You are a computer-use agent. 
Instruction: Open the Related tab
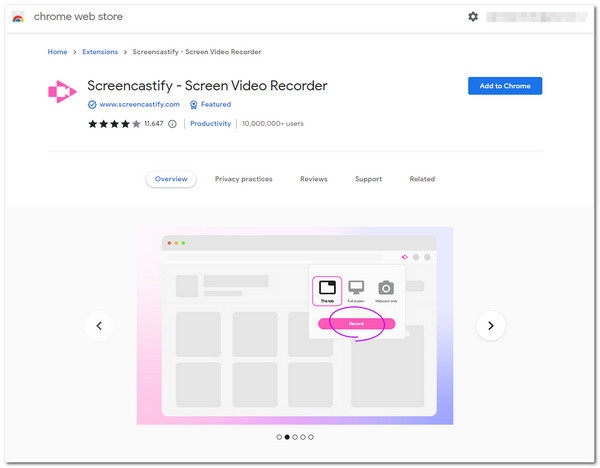(x=422, y=179)
